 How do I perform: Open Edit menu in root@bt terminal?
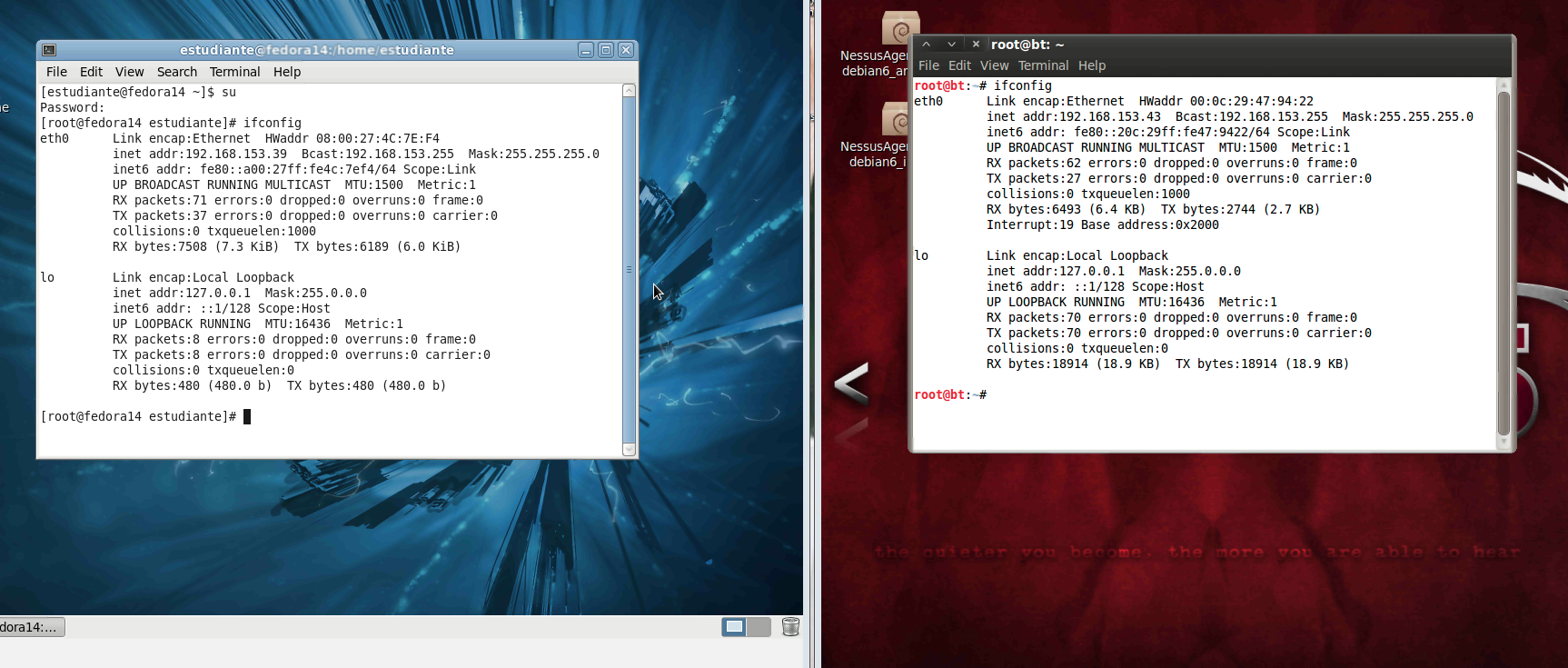959,65
